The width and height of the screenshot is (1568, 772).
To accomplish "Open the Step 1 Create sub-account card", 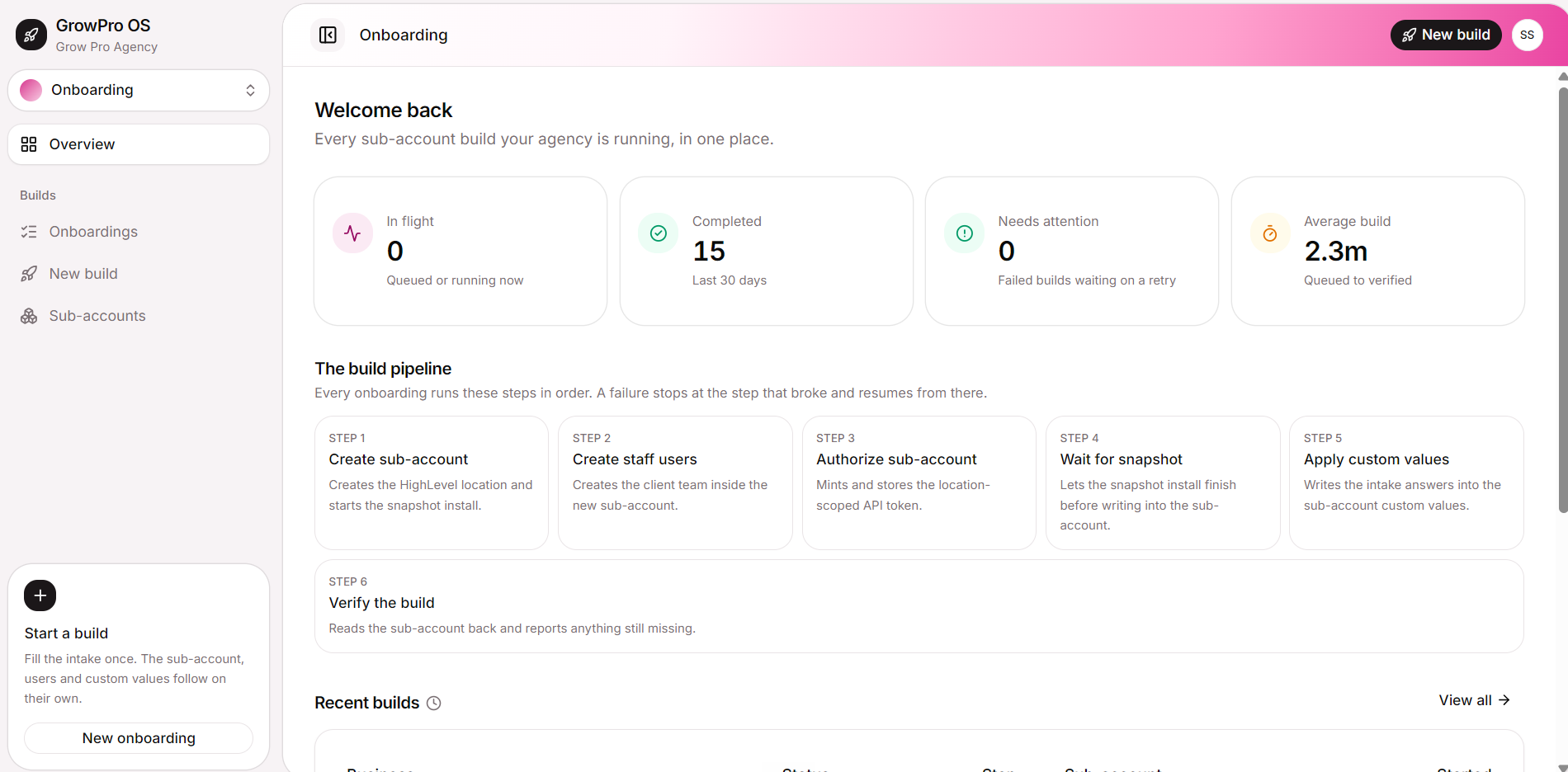I will pos(432,482).
